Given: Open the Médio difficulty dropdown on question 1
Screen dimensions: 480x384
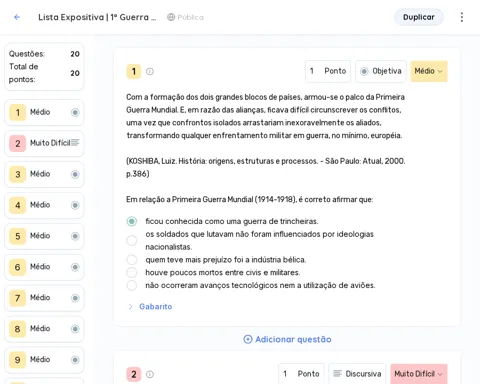Looking at the screenshot, I should click(x=429, y=71).
